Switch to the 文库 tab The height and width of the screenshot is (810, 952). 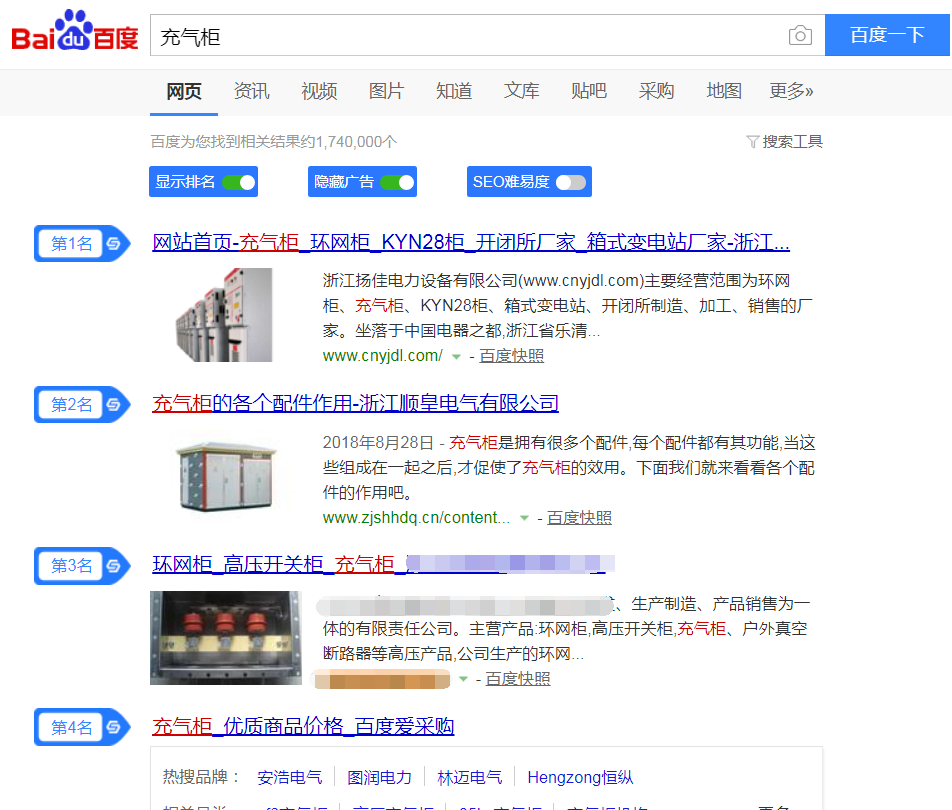[521, 91]
